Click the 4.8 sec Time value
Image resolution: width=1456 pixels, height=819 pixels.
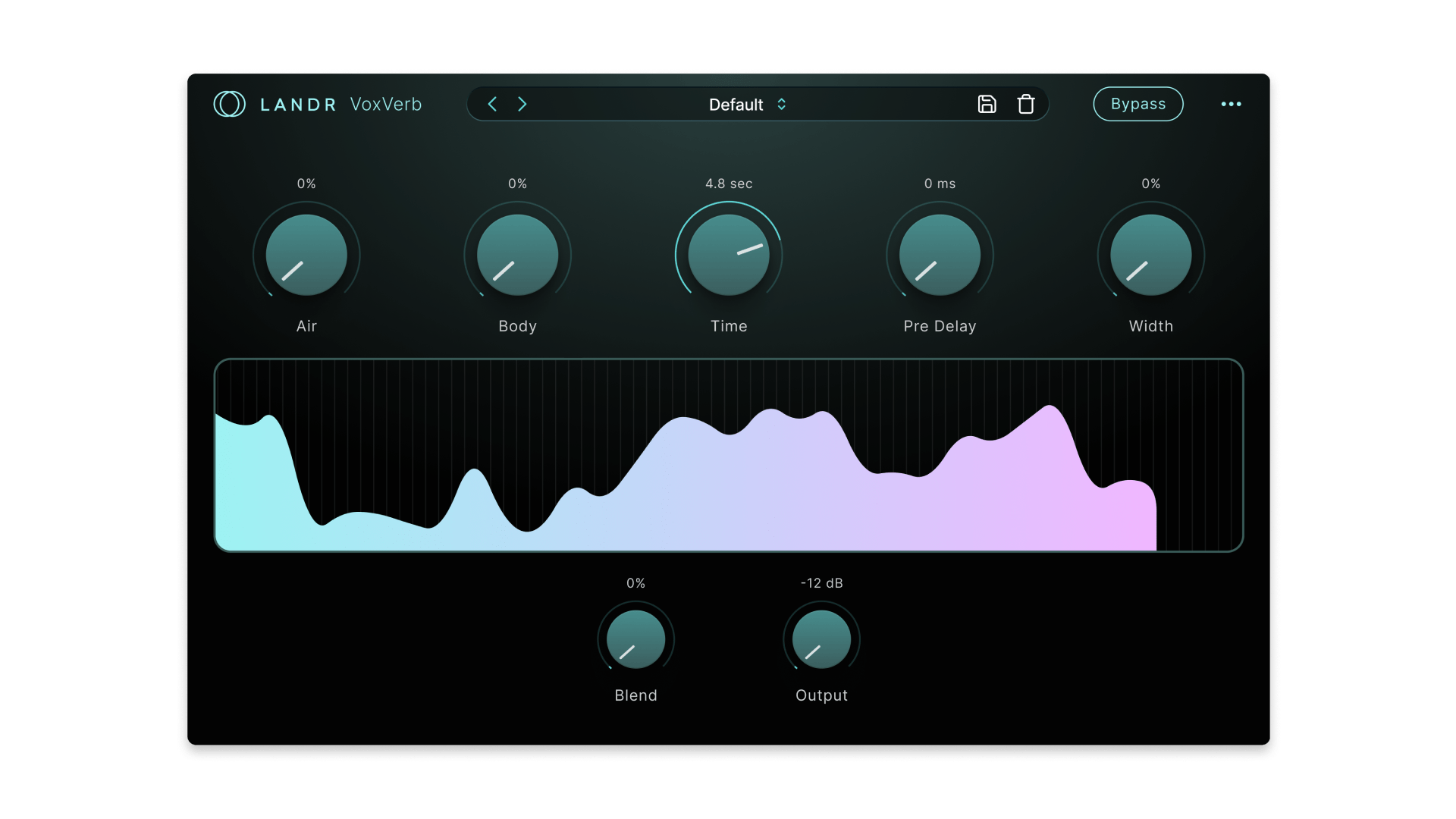tap(729, 184)
